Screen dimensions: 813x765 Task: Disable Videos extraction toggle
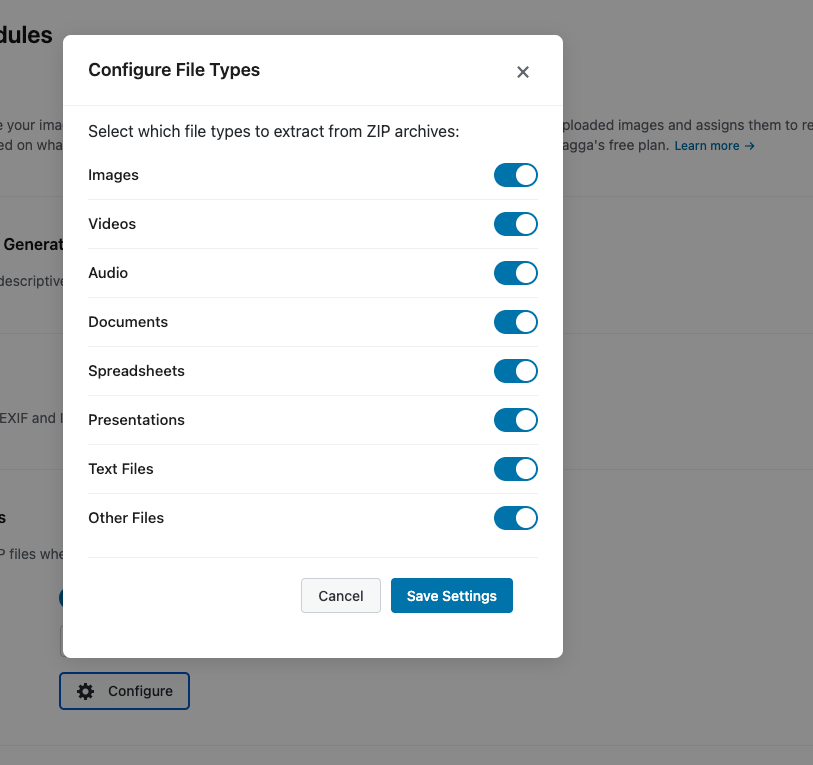[516, 224]
